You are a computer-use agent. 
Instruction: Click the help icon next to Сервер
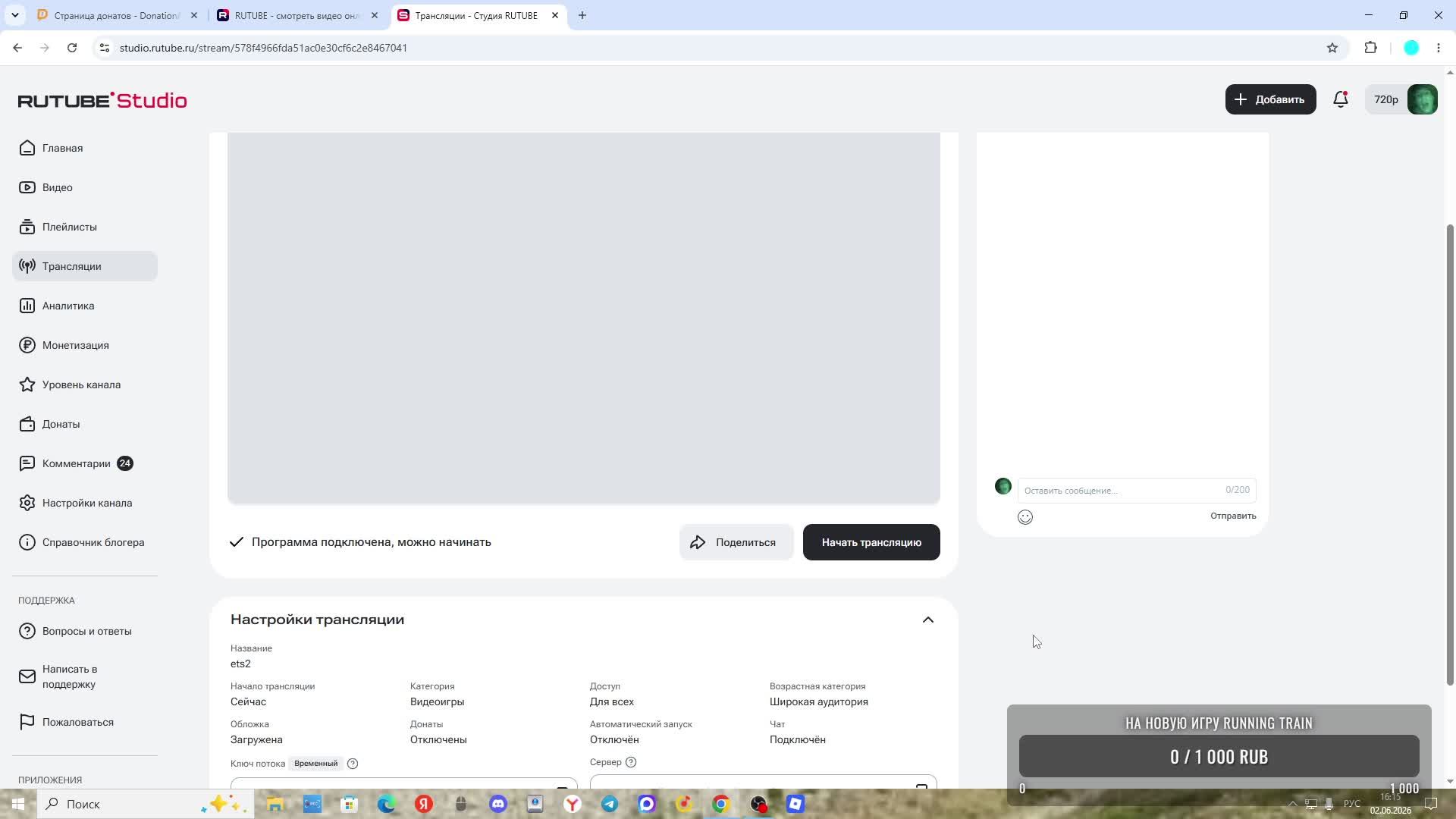click(x=631, y=762)
